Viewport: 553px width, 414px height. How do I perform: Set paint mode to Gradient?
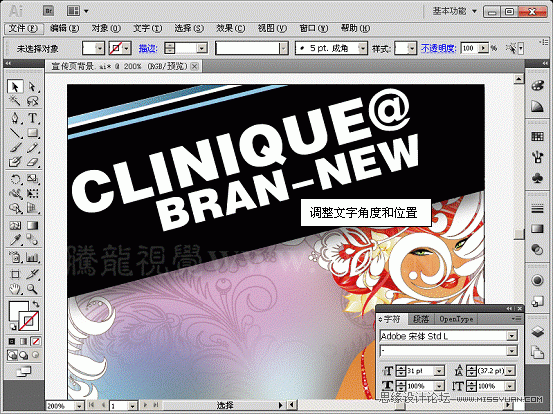pos(24,341)
